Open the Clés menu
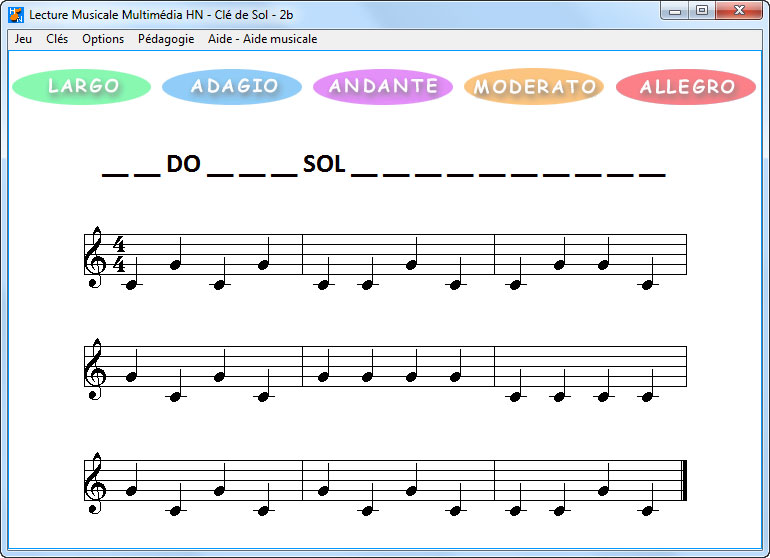The image size is (770, 558). coord(57,39)
